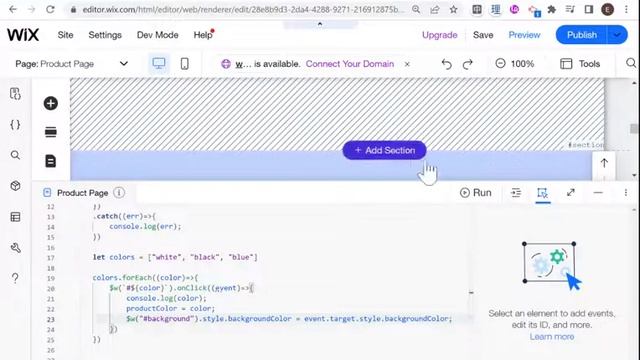Open help question mark in sidebar
640x360 pixels.
pyautogui.click(x=15, y=278)
